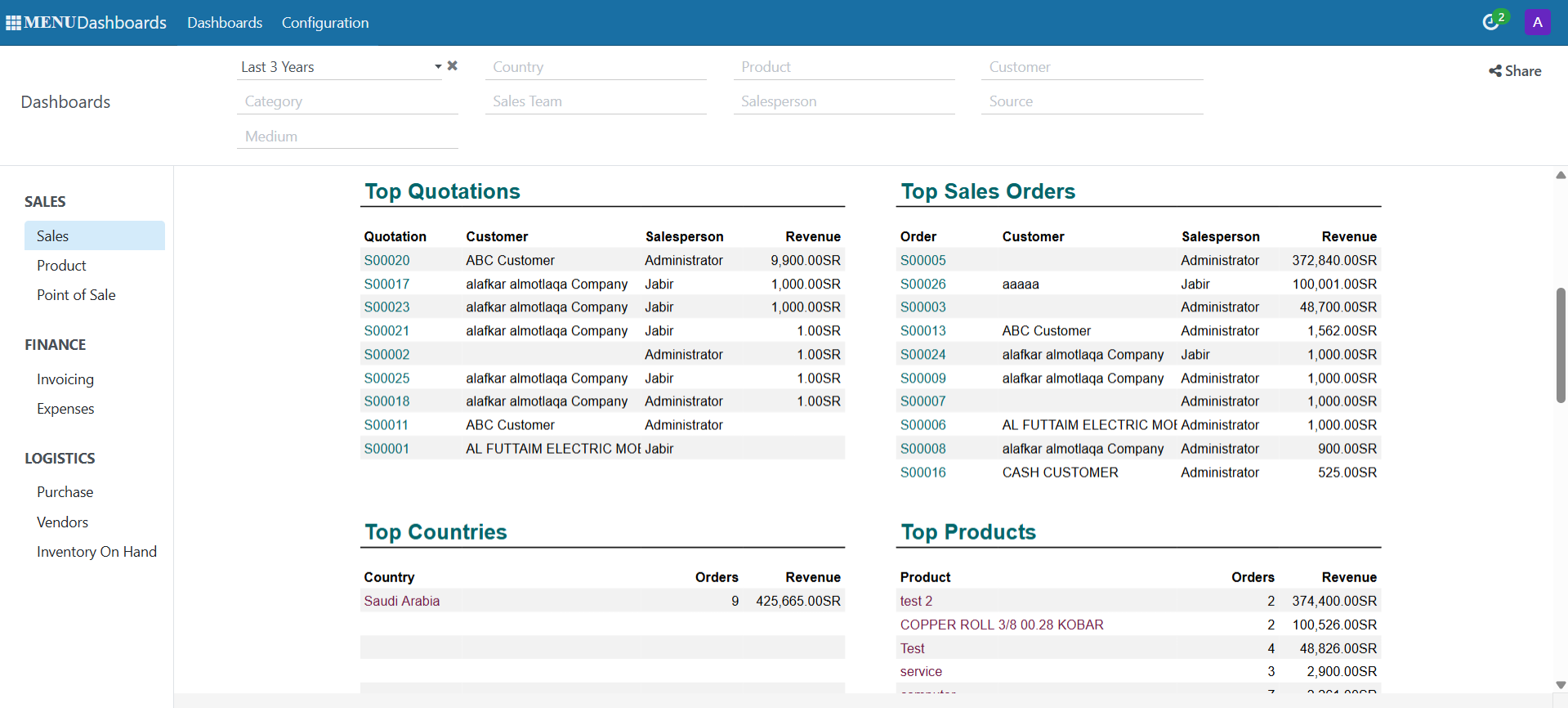Open the Dashboards top menu
Viewport: 1568px width, 708px height.
point(225,23)
